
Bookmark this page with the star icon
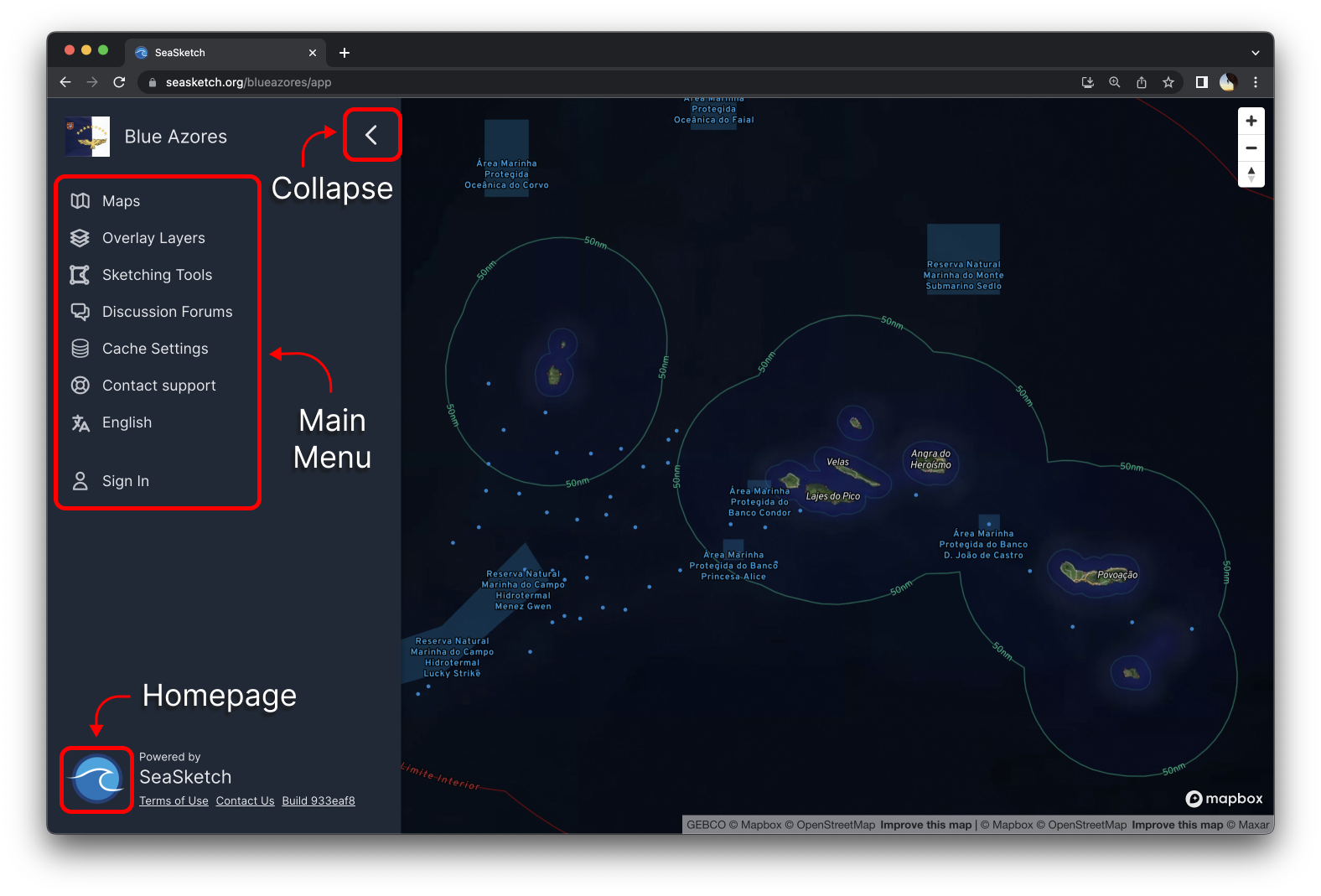(x=1168, y=82)
